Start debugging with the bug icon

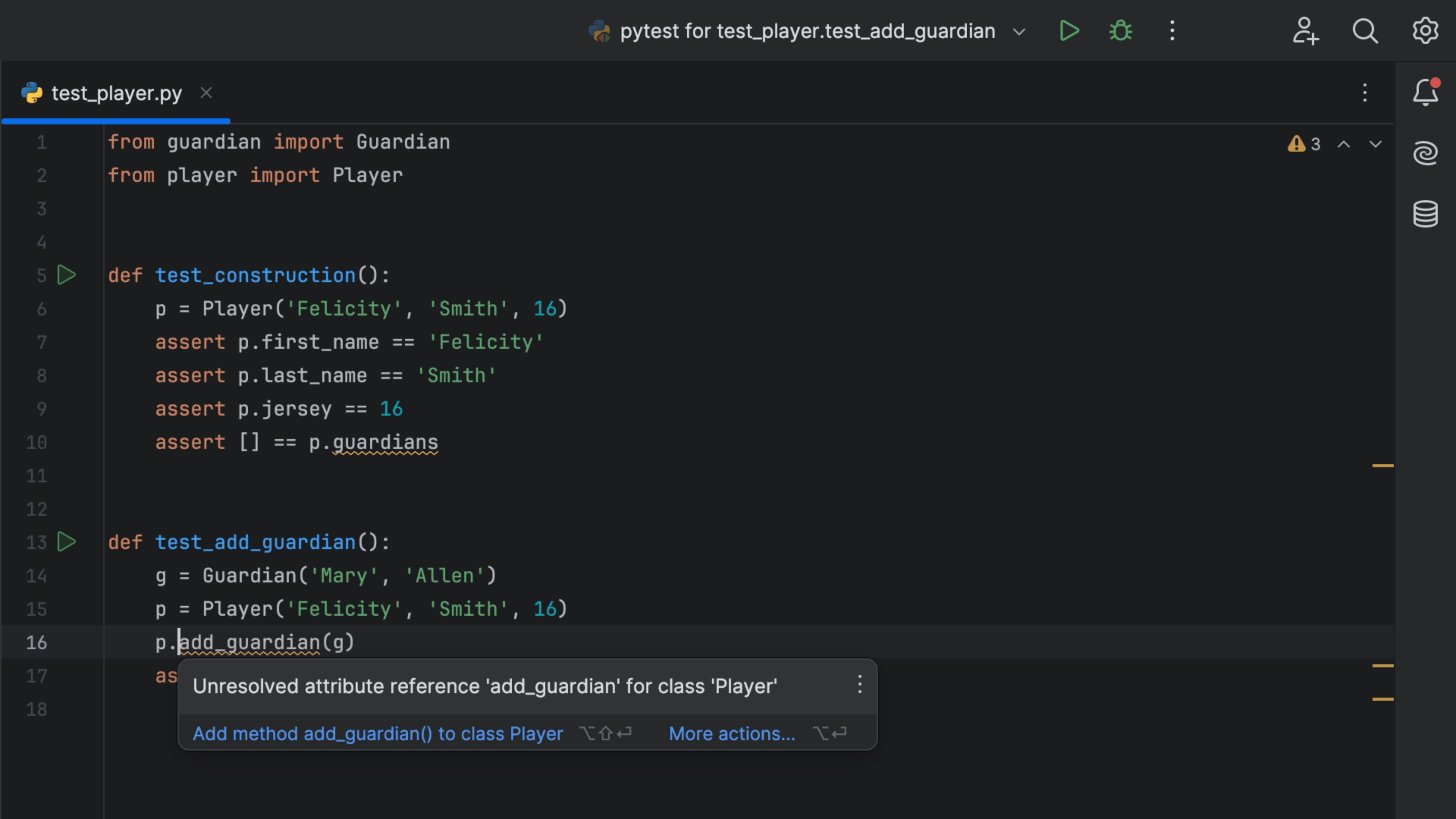(x=1120, y=31)
